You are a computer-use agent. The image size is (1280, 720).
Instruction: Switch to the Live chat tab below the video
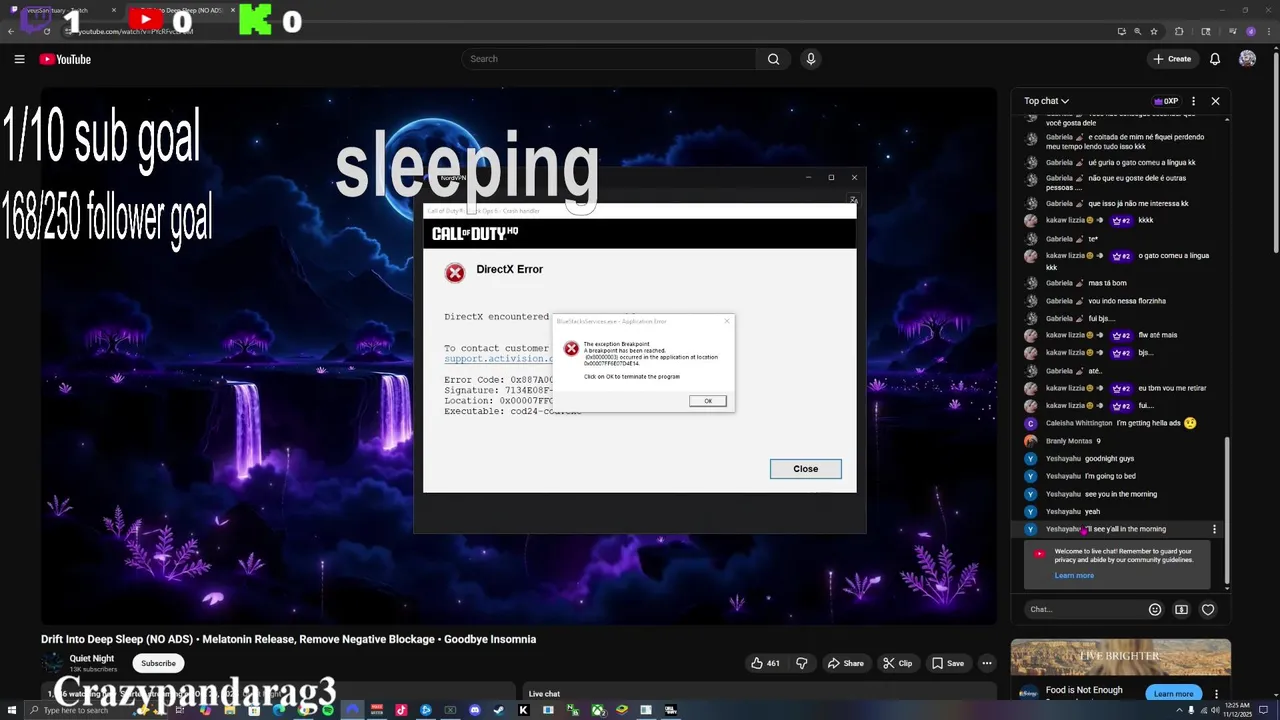click(x=544, y=694)
